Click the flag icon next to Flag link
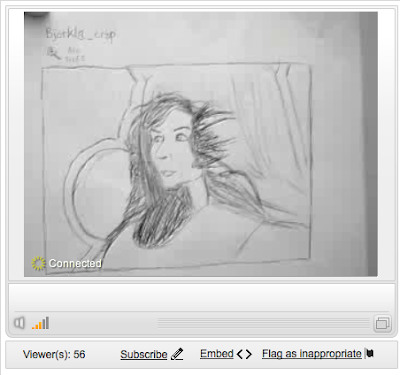This screenshot has height=375, width=400. pos(369,353)
